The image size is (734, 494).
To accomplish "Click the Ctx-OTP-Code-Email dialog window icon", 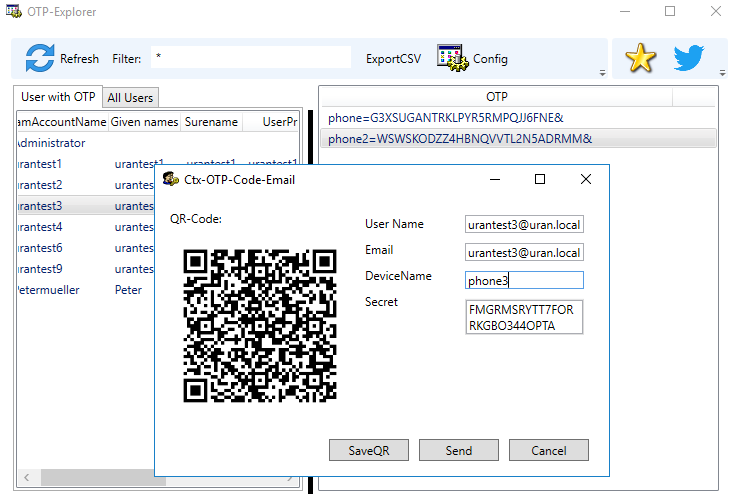I will [x=171, y=179].
